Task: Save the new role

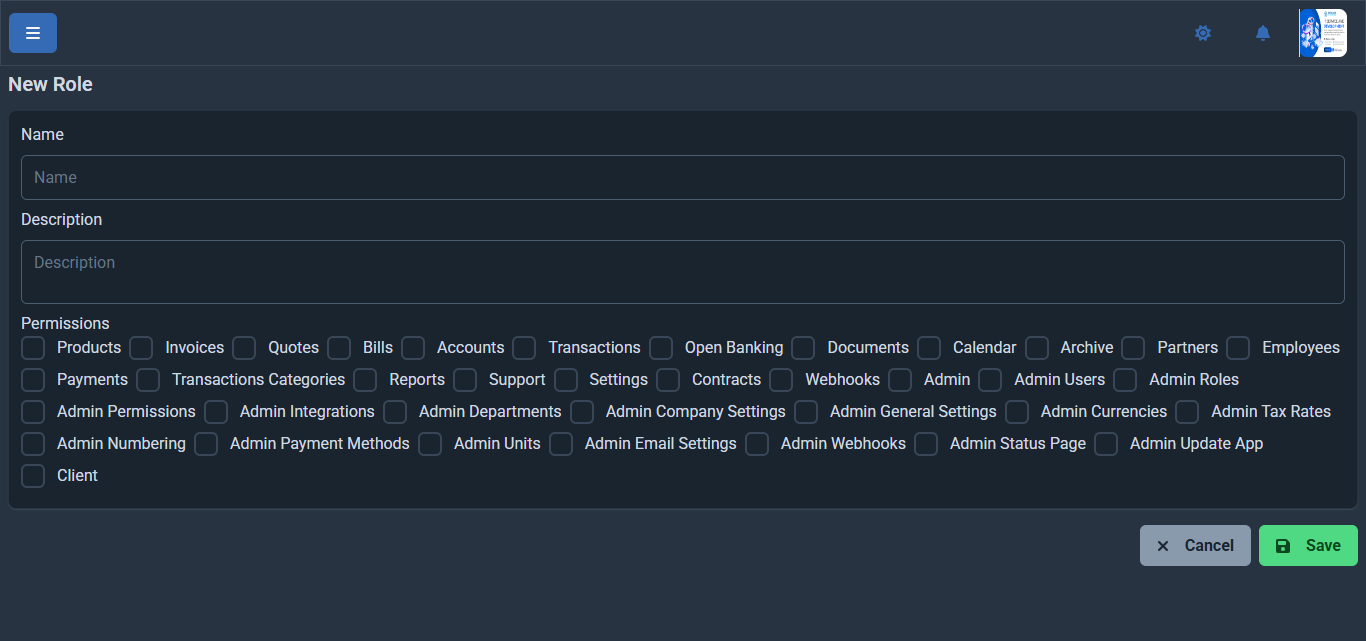Action: pyautogui.click(x=1308, y=546)
